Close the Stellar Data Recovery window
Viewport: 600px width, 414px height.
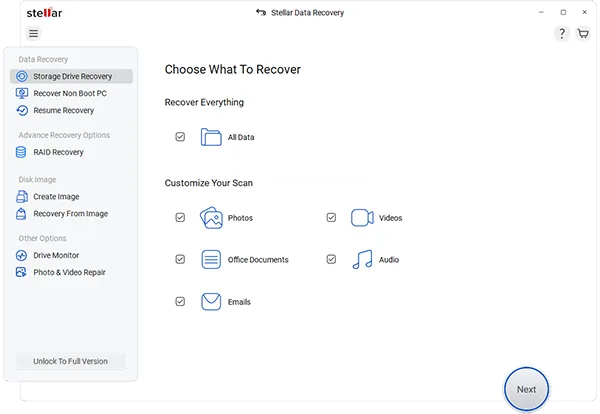(584, 12)
